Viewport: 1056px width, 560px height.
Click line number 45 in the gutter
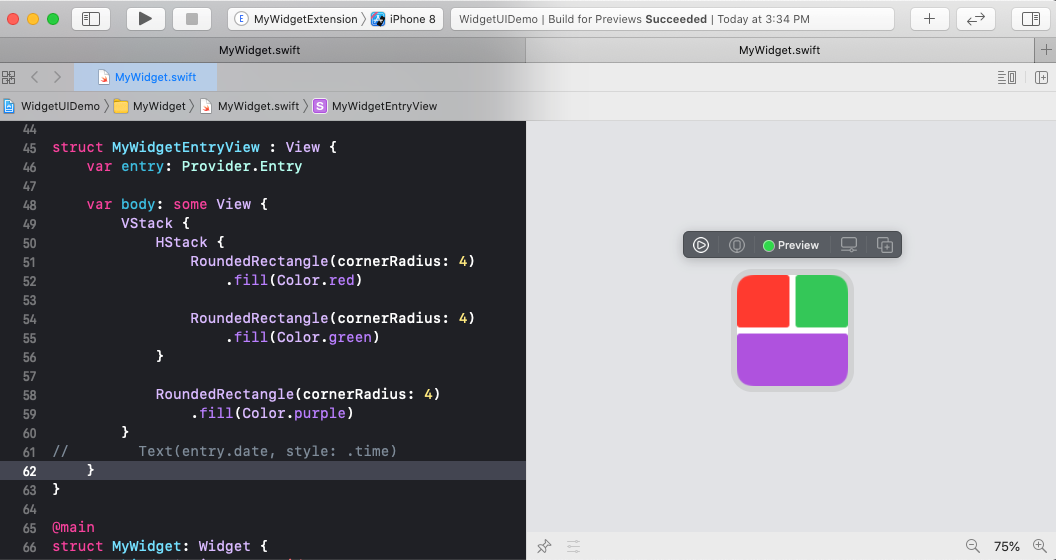point(30,147)
